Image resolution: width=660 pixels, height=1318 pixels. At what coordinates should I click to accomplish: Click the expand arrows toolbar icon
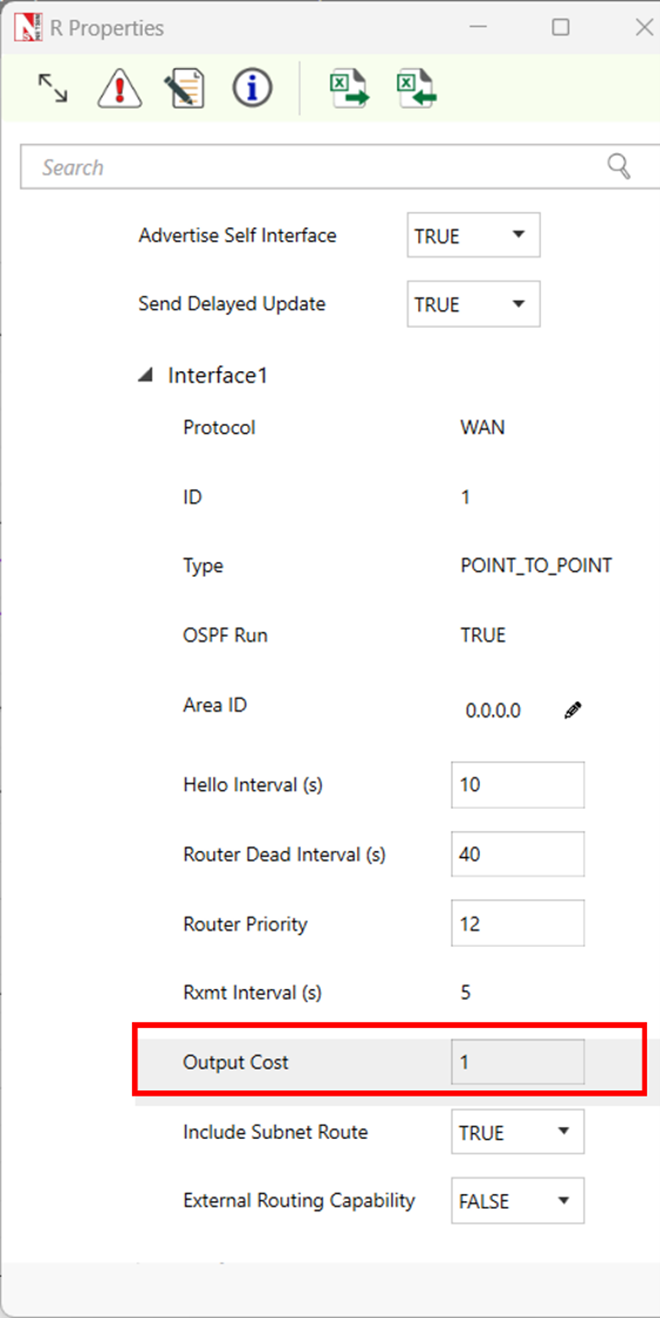pos(53,88)
